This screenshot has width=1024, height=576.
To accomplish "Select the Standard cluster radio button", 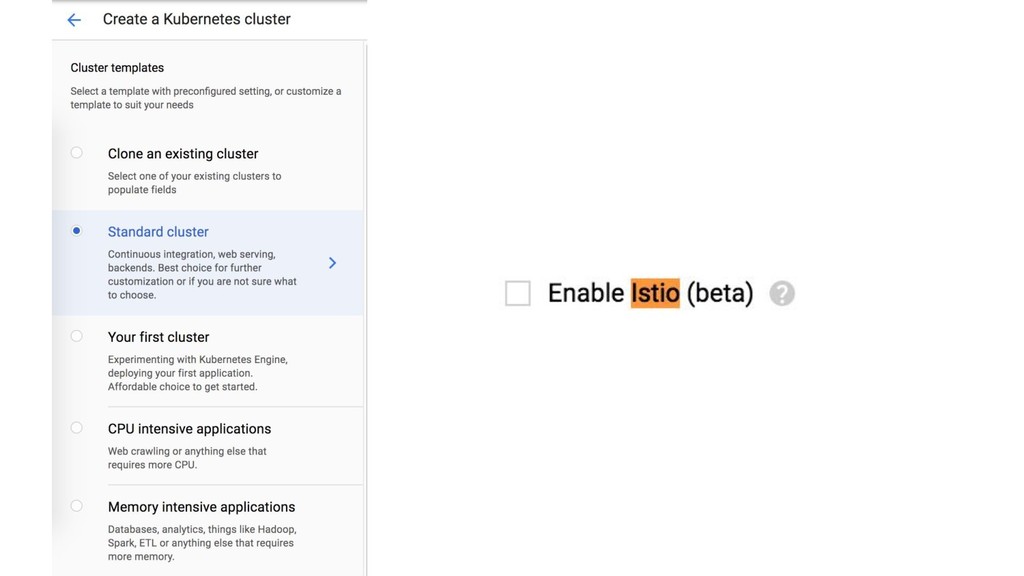I will [76, 231].
